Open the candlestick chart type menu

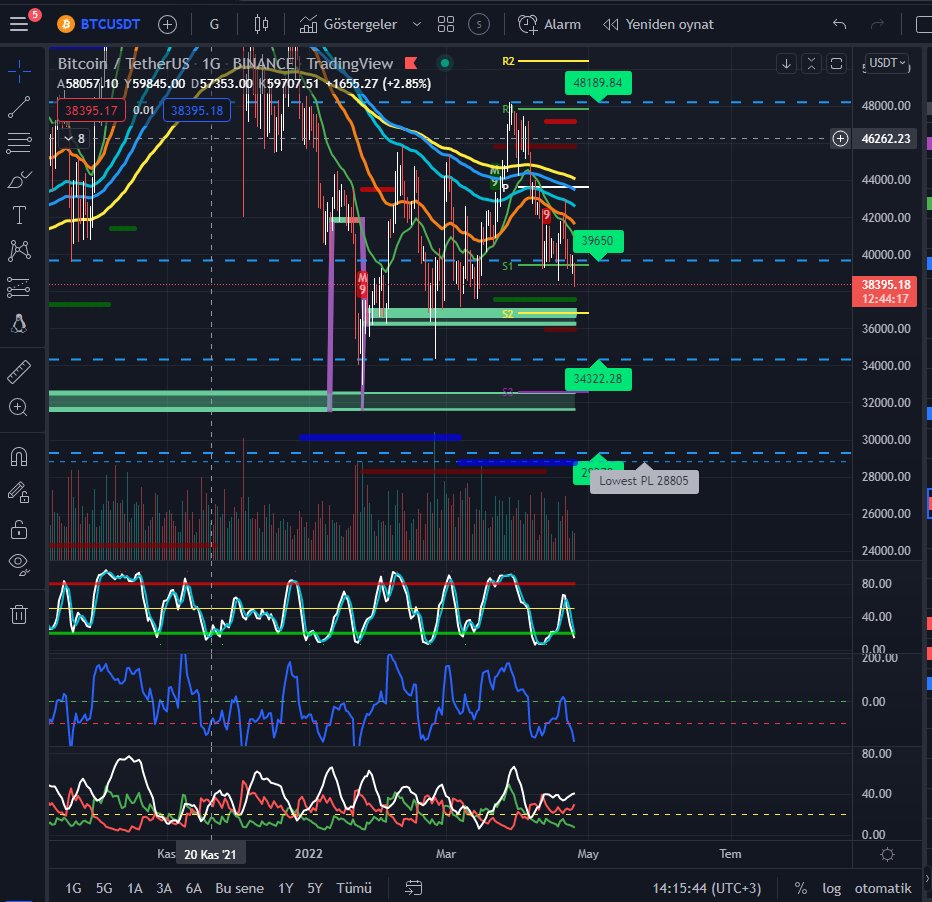click(x=261, y=24)
